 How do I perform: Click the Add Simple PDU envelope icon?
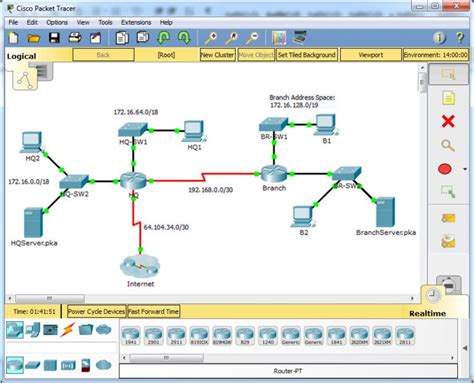(448, 218)
